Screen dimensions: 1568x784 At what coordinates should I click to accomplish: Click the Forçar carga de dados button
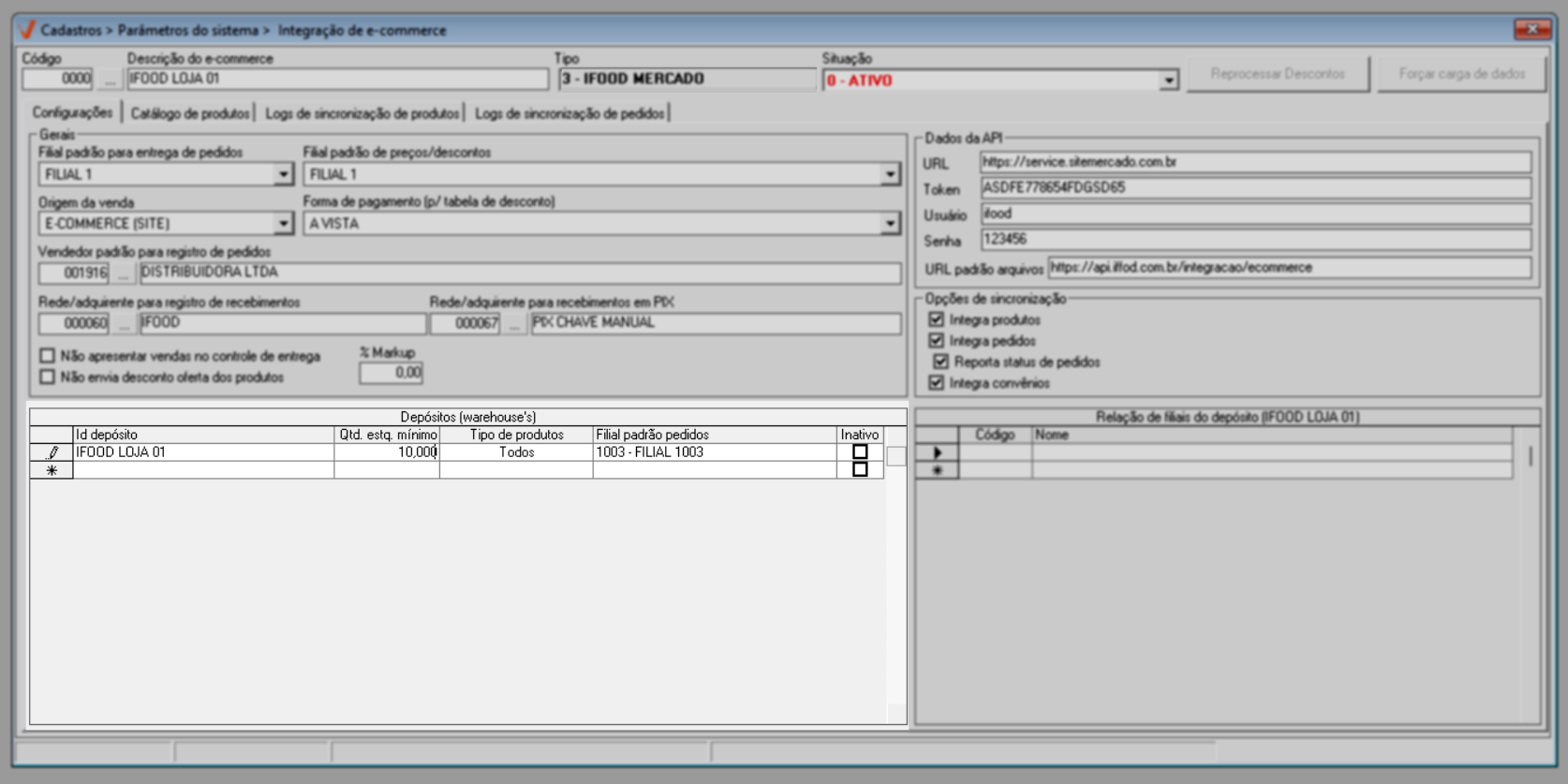(1461, 74)
